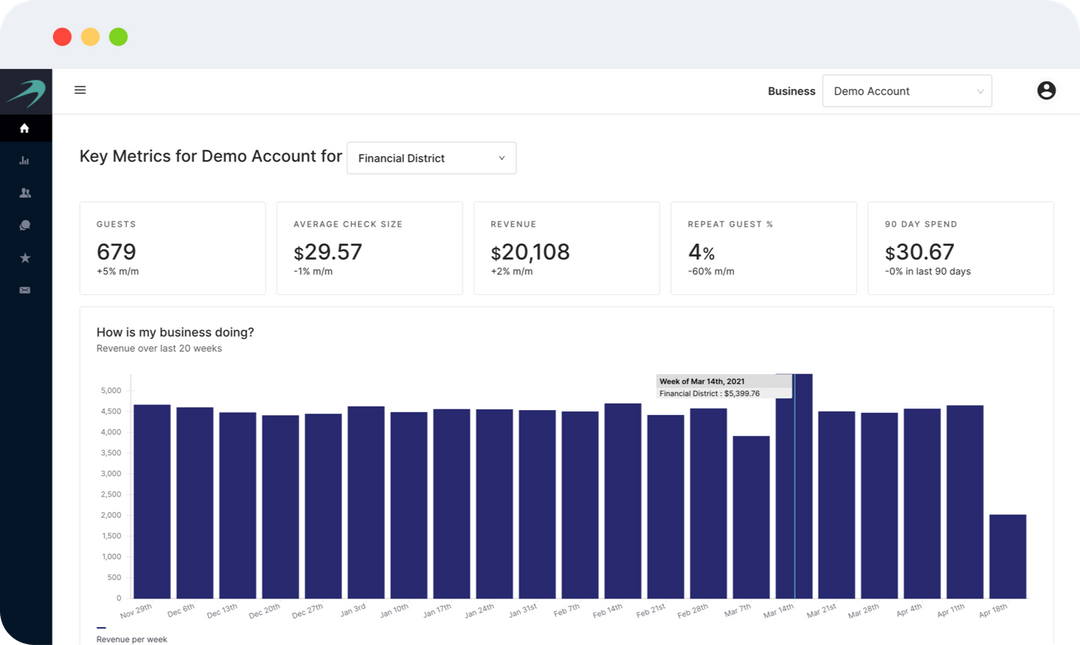Image resolution: width=1080 pixels, height=645 pixels.
Task: Click the Revenue per week legend swatch
Action: coord(100,627)
